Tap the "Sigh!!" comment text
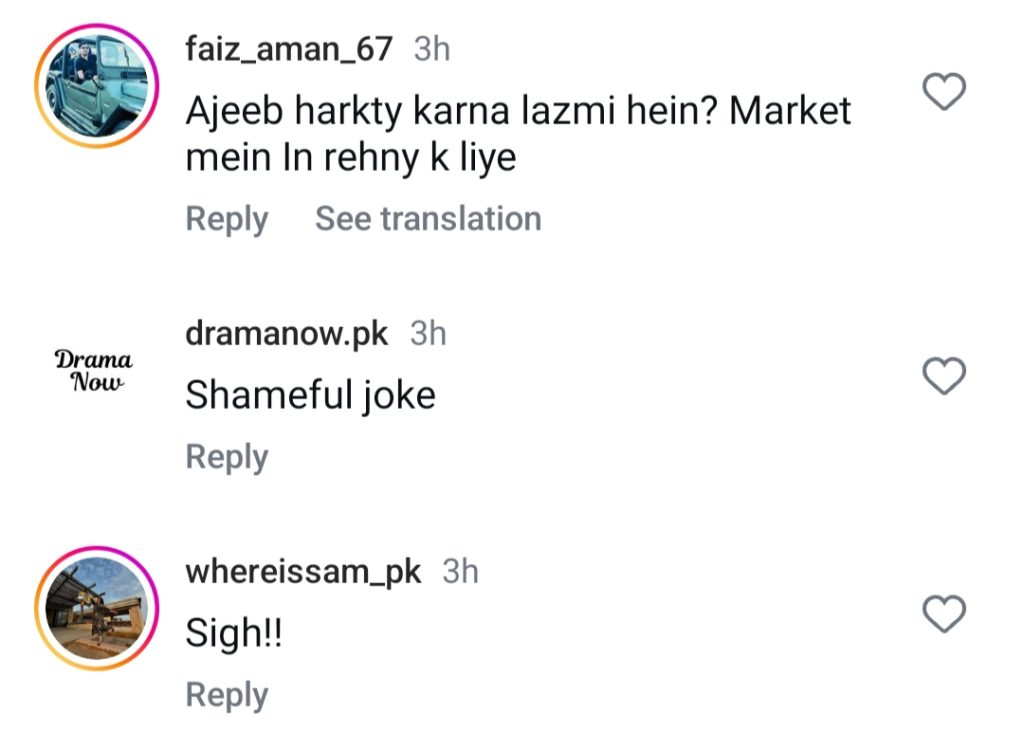Screen dimensions: 1024x732 tap(234, 634)
